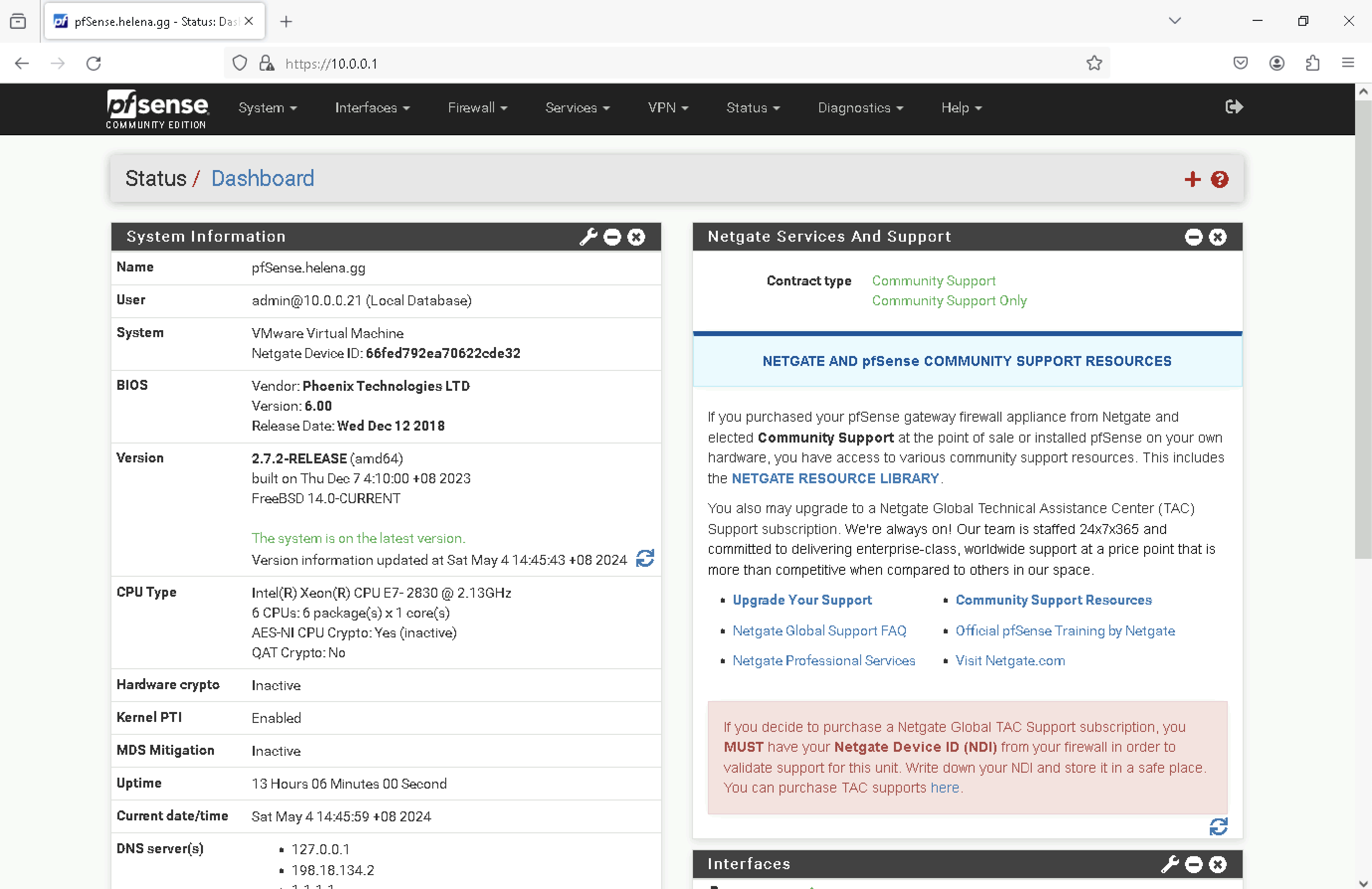The width and height of the screenshot is (1372, 889).
Task: Refresh version information update check
Action: point(645,558)
